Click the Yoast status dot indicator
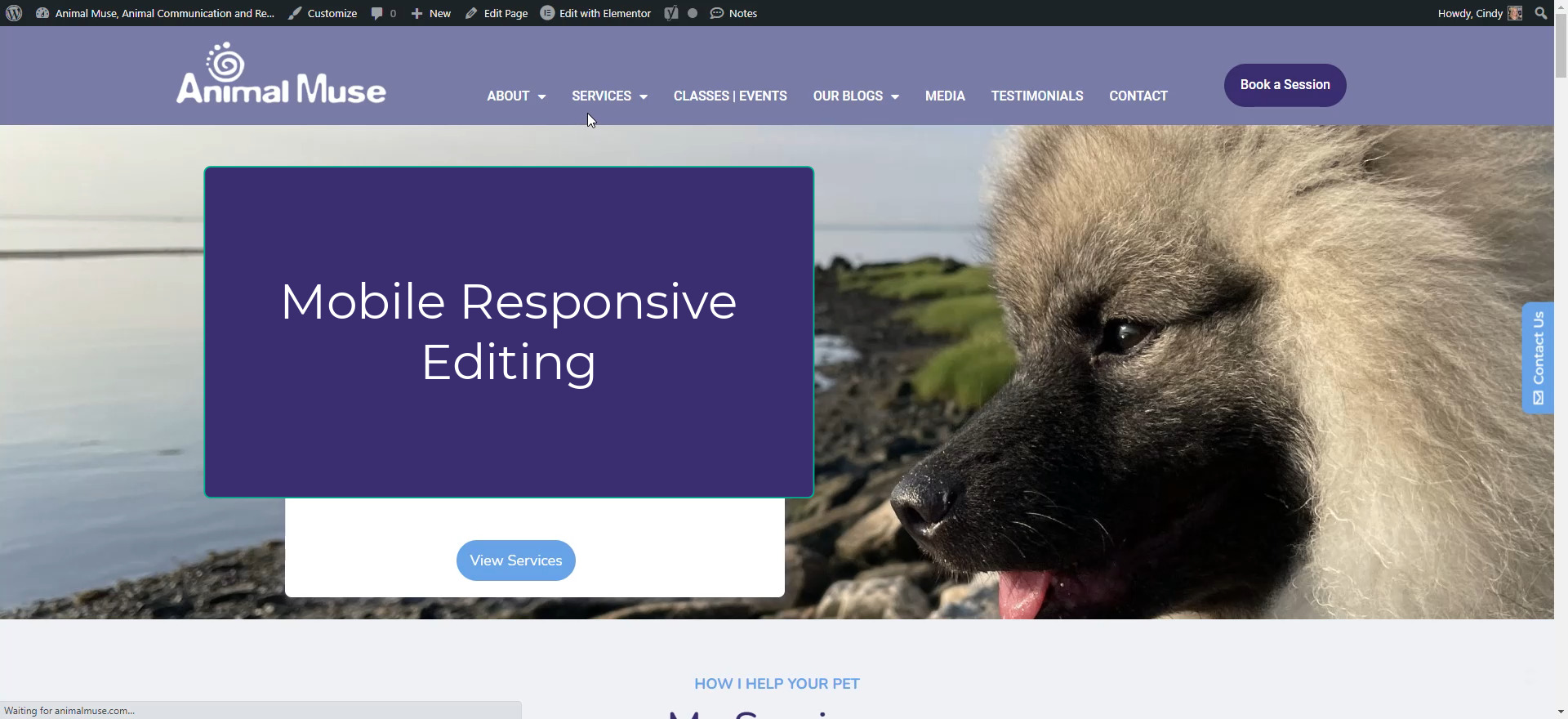1568x719 pixels. (x=693, y=13)
